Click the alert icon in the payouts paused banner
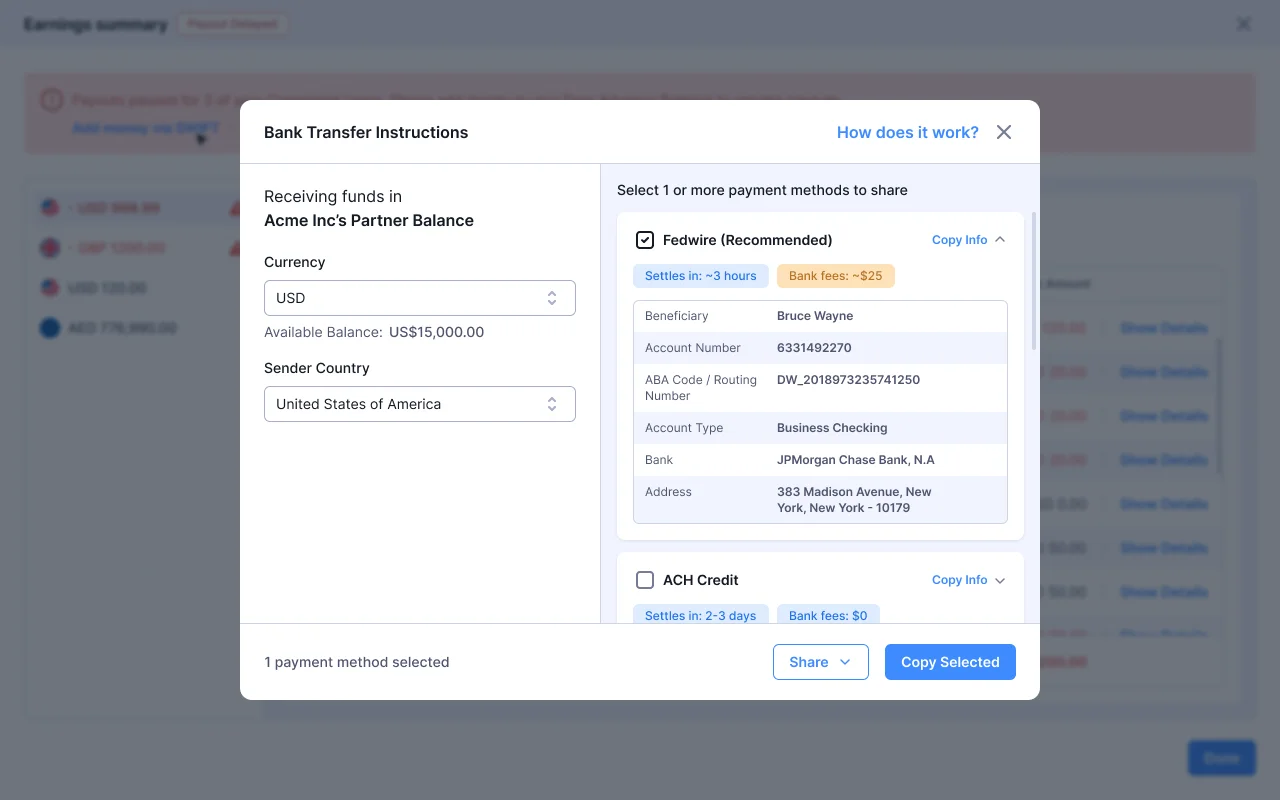 pos(51,100)
